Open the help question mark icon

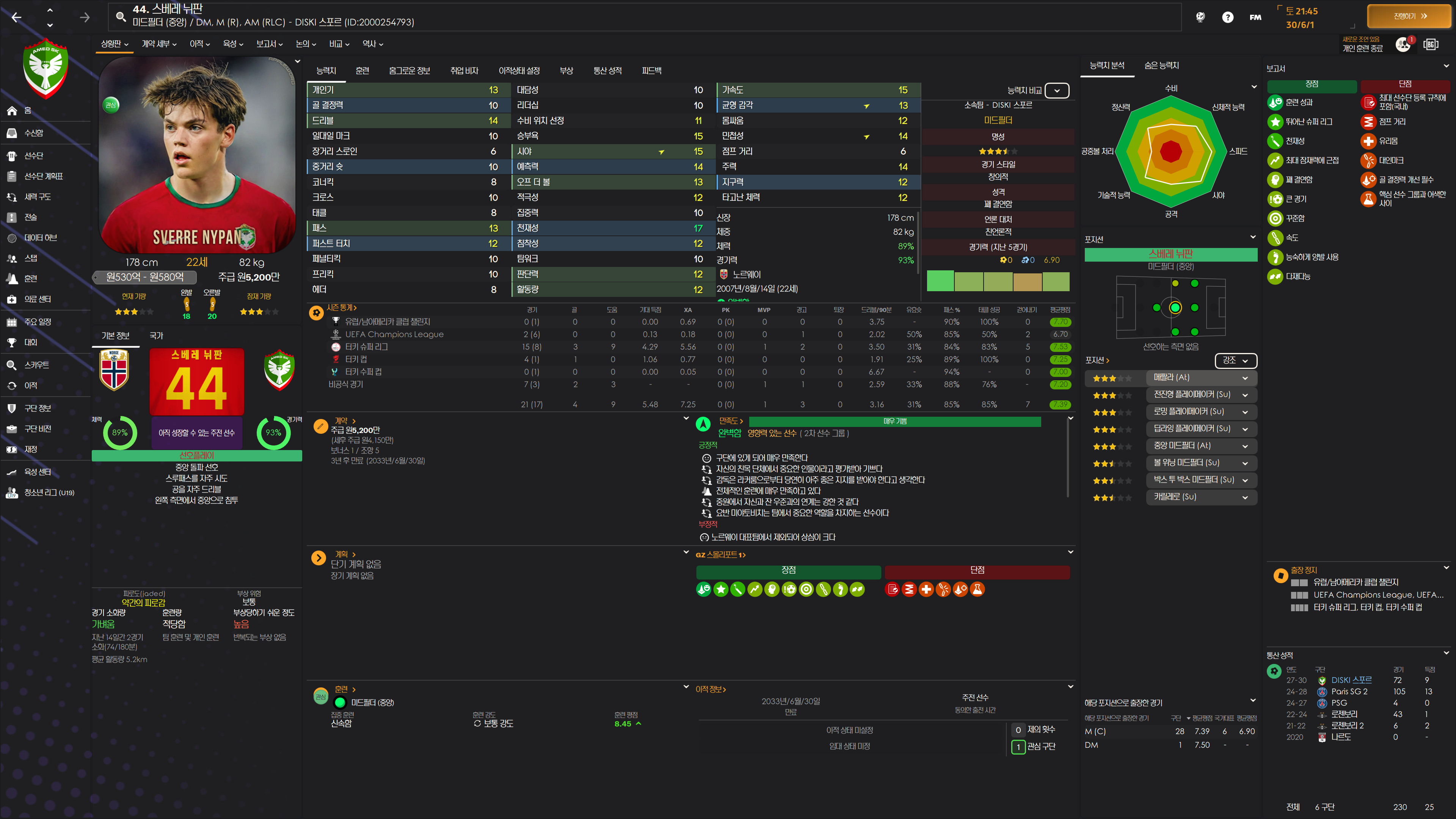[x=1227, y=17]
